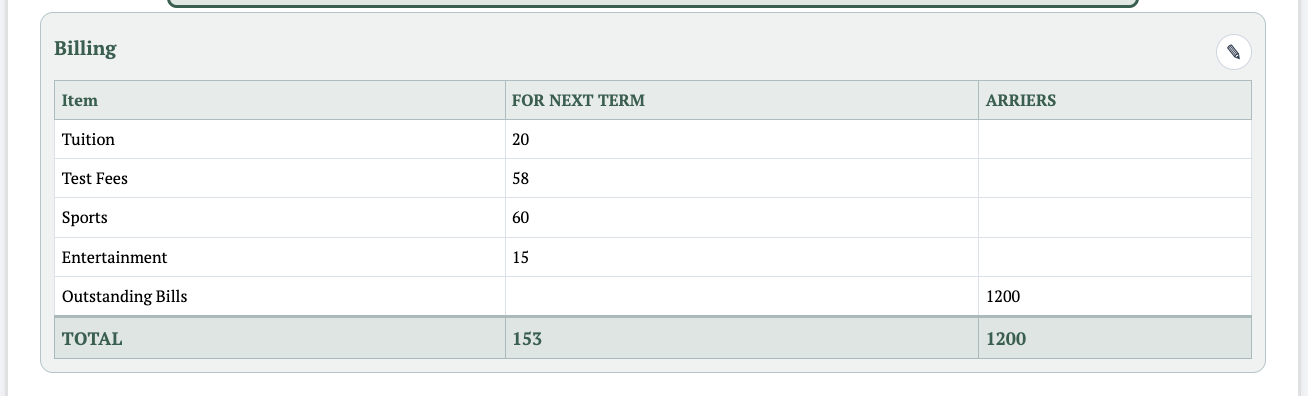
Task: Click the pencil edit icon in Billing
Action: (x=1233, y=52)
